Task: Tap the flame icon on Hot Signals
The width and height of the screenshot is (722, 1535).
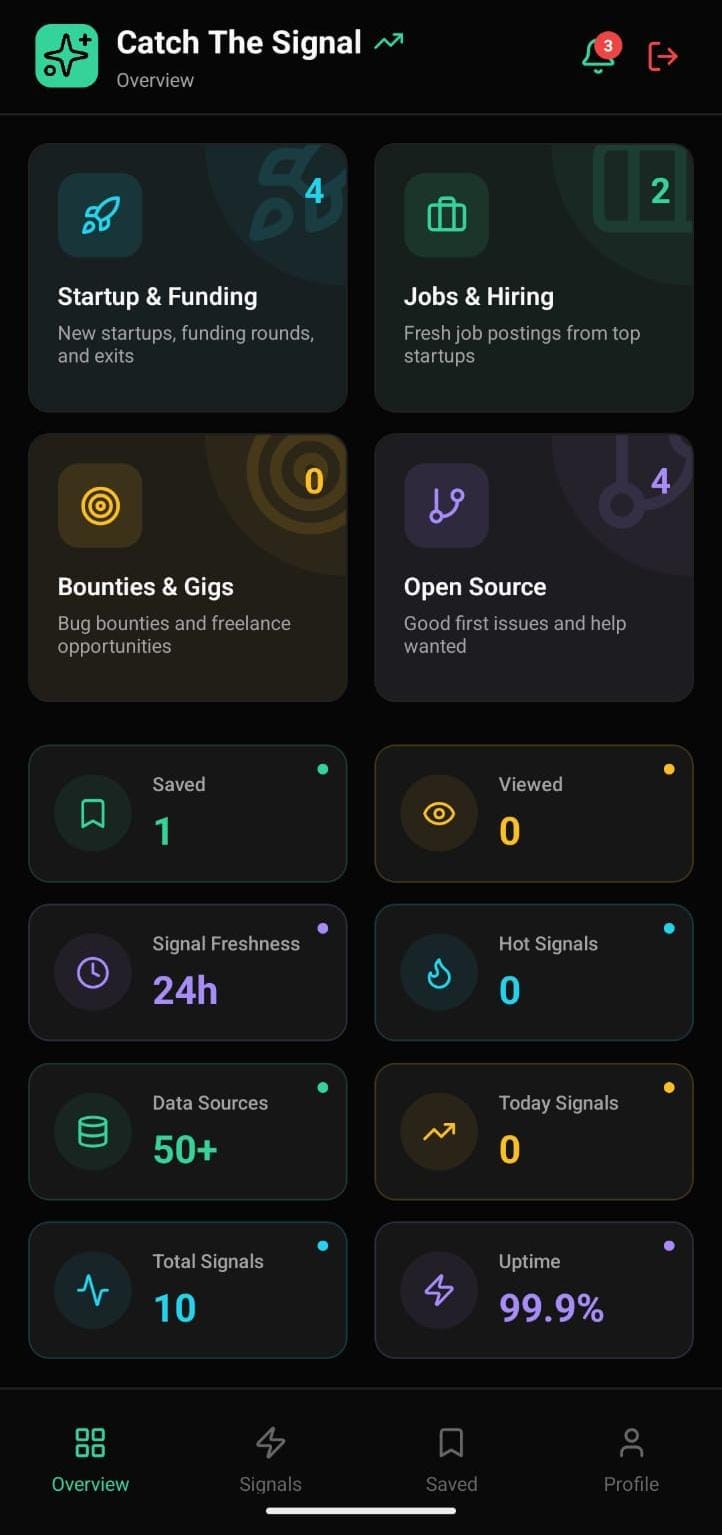Action: (438, 972)
